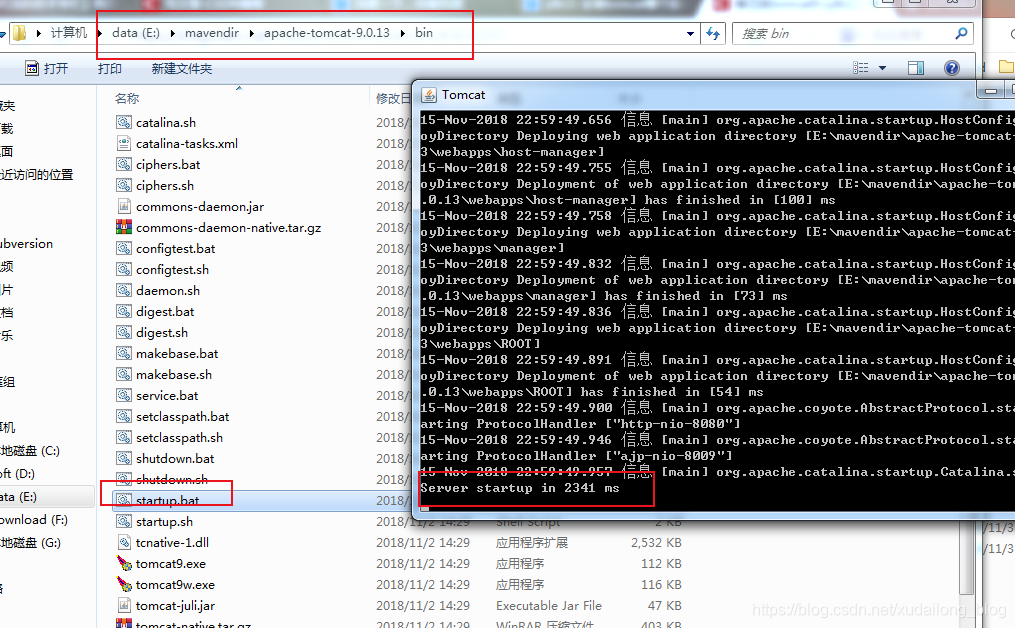Select tomcat-juli.jar file icon
This screenshot has height=628, width=1015.
tap(124, 605)
